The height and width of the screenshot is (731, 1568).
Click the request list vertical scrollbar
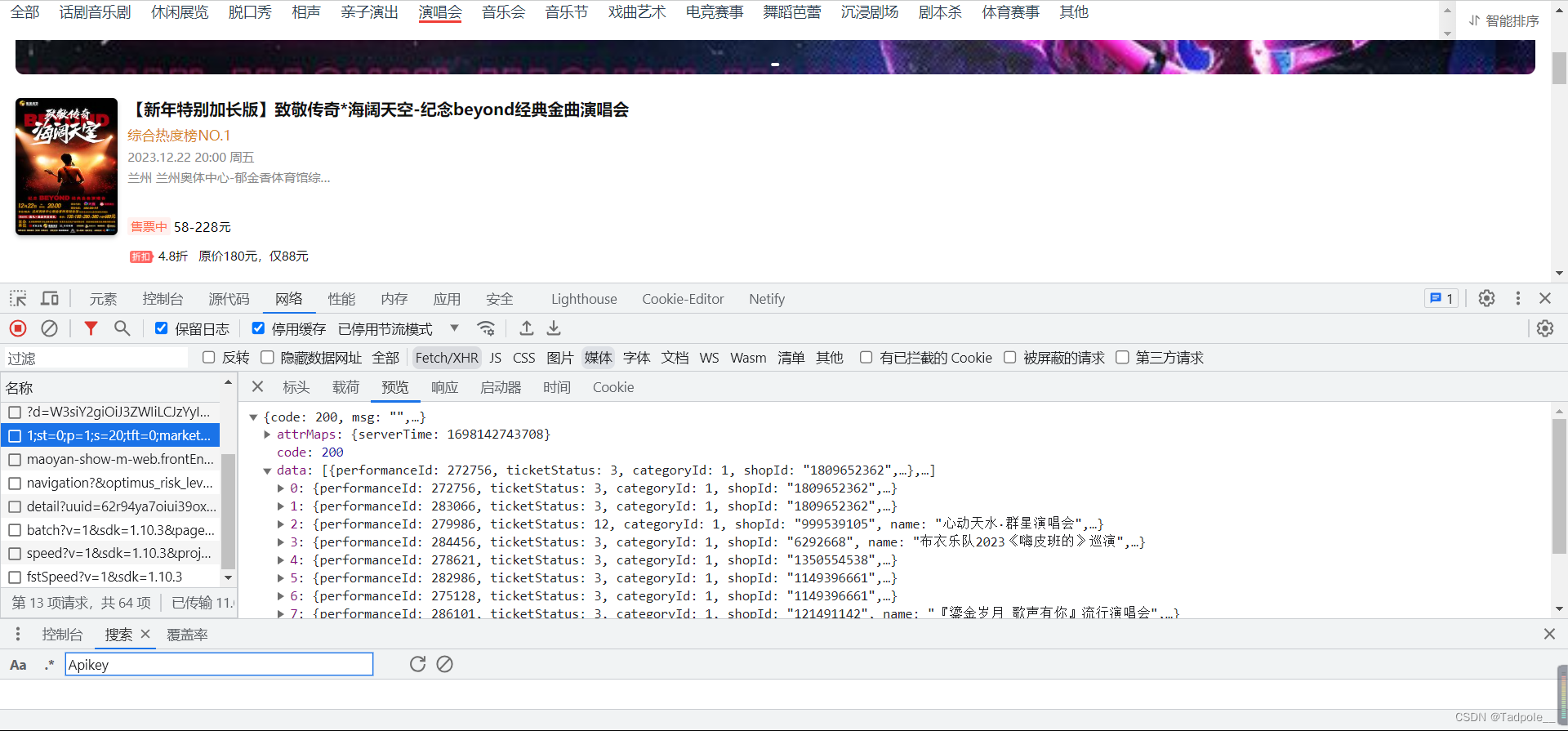229,511
